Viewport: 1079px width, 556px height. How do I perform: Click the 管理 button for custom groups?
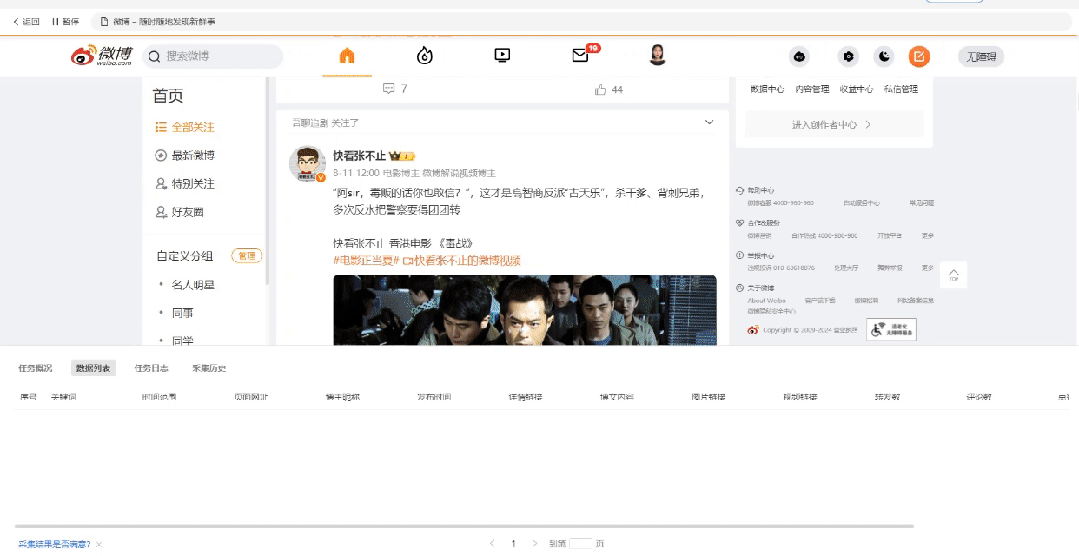[246, 256]
